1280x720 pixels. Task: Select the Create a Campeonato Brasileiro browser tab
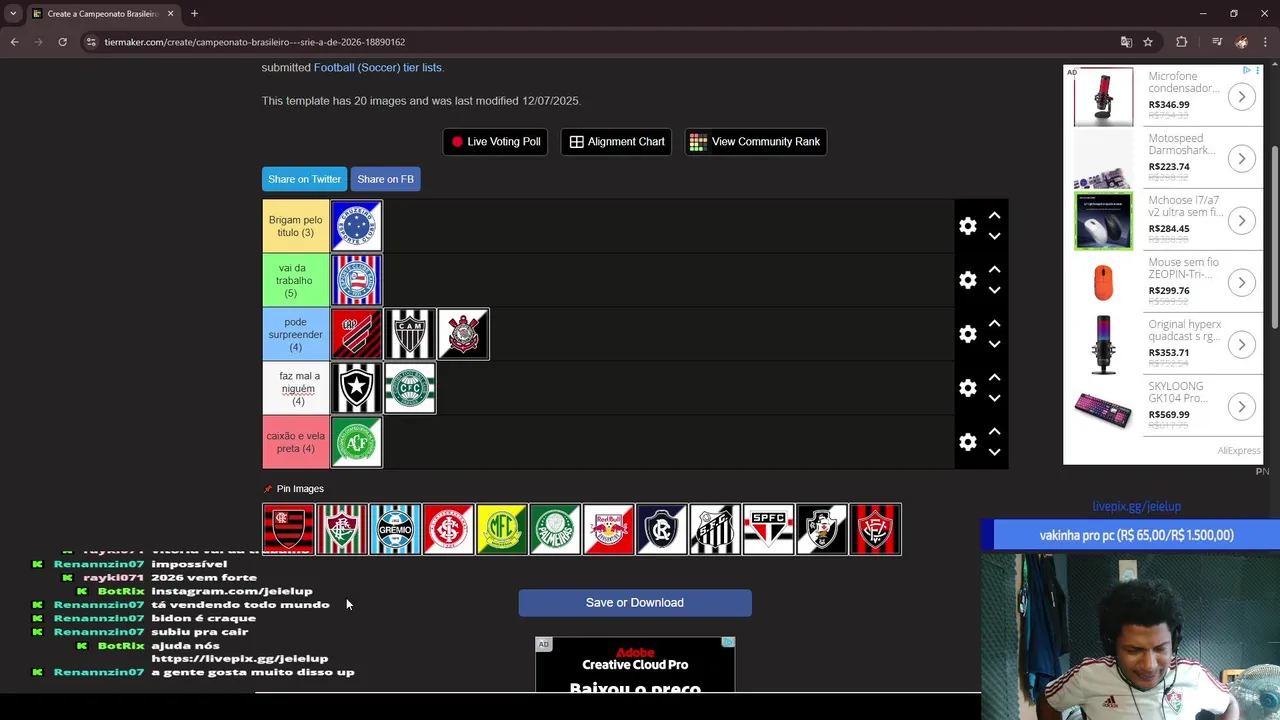pos(104,14)
